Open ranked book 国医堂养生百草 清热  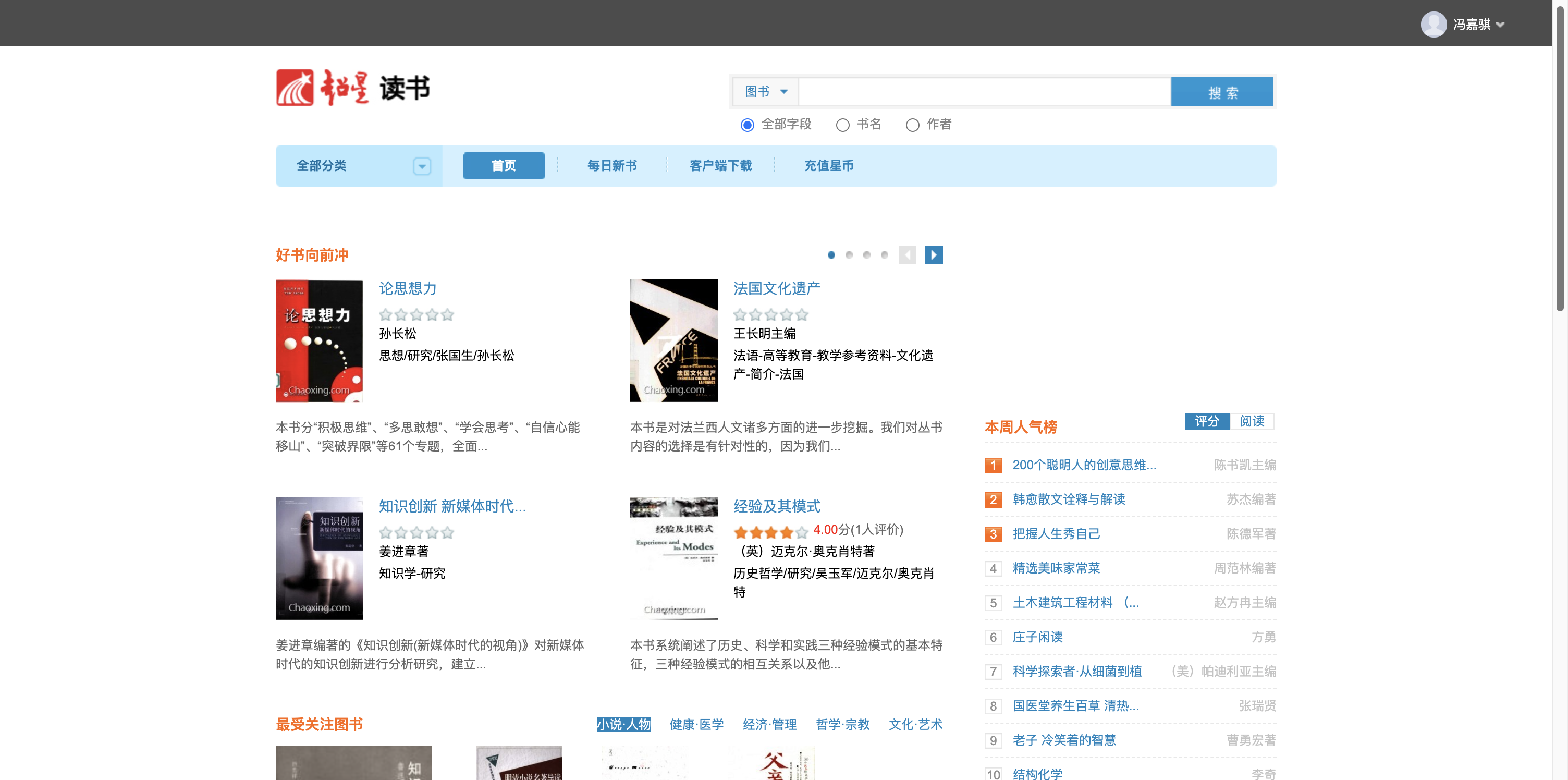point(1075,706)
